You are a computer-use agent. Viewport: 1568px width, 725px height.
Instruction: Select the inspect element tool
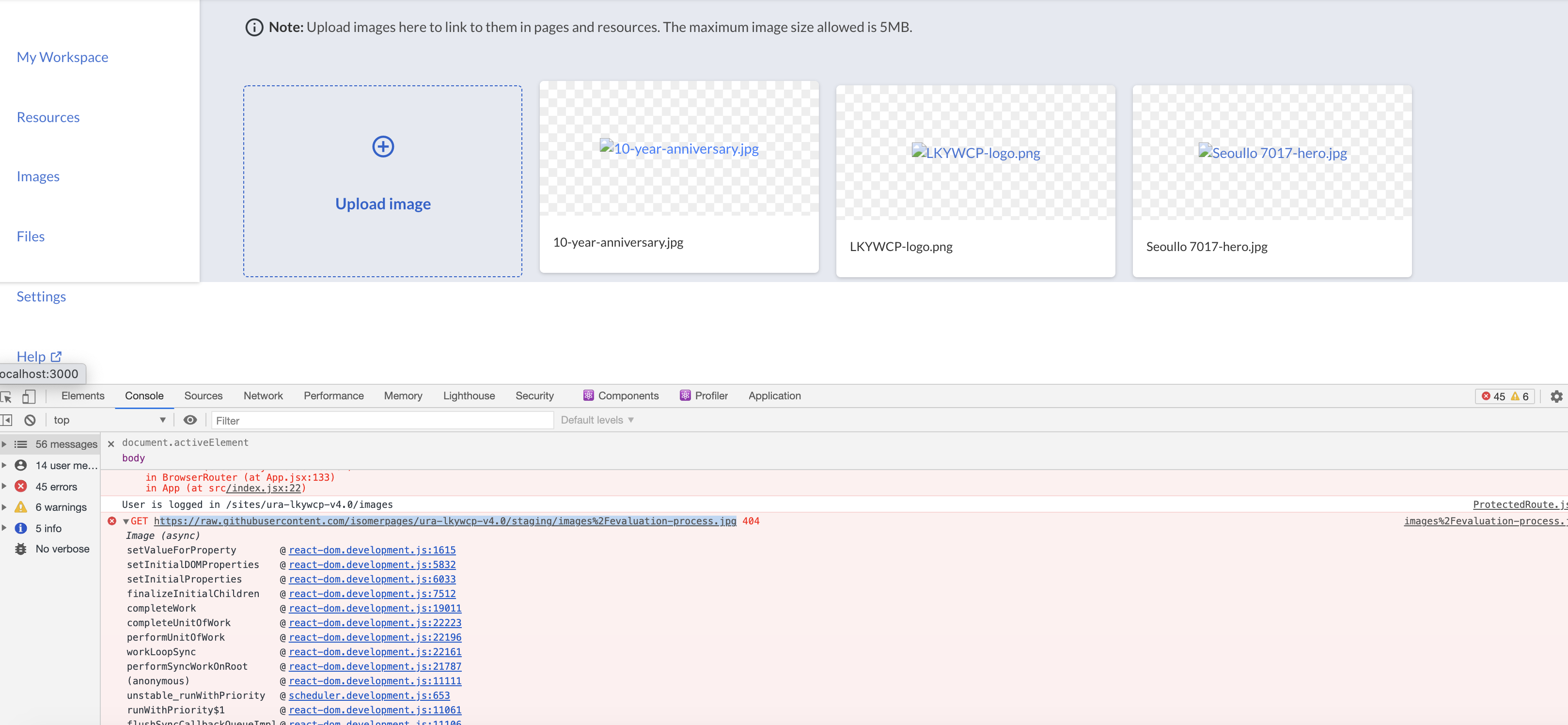coord(7,396)
